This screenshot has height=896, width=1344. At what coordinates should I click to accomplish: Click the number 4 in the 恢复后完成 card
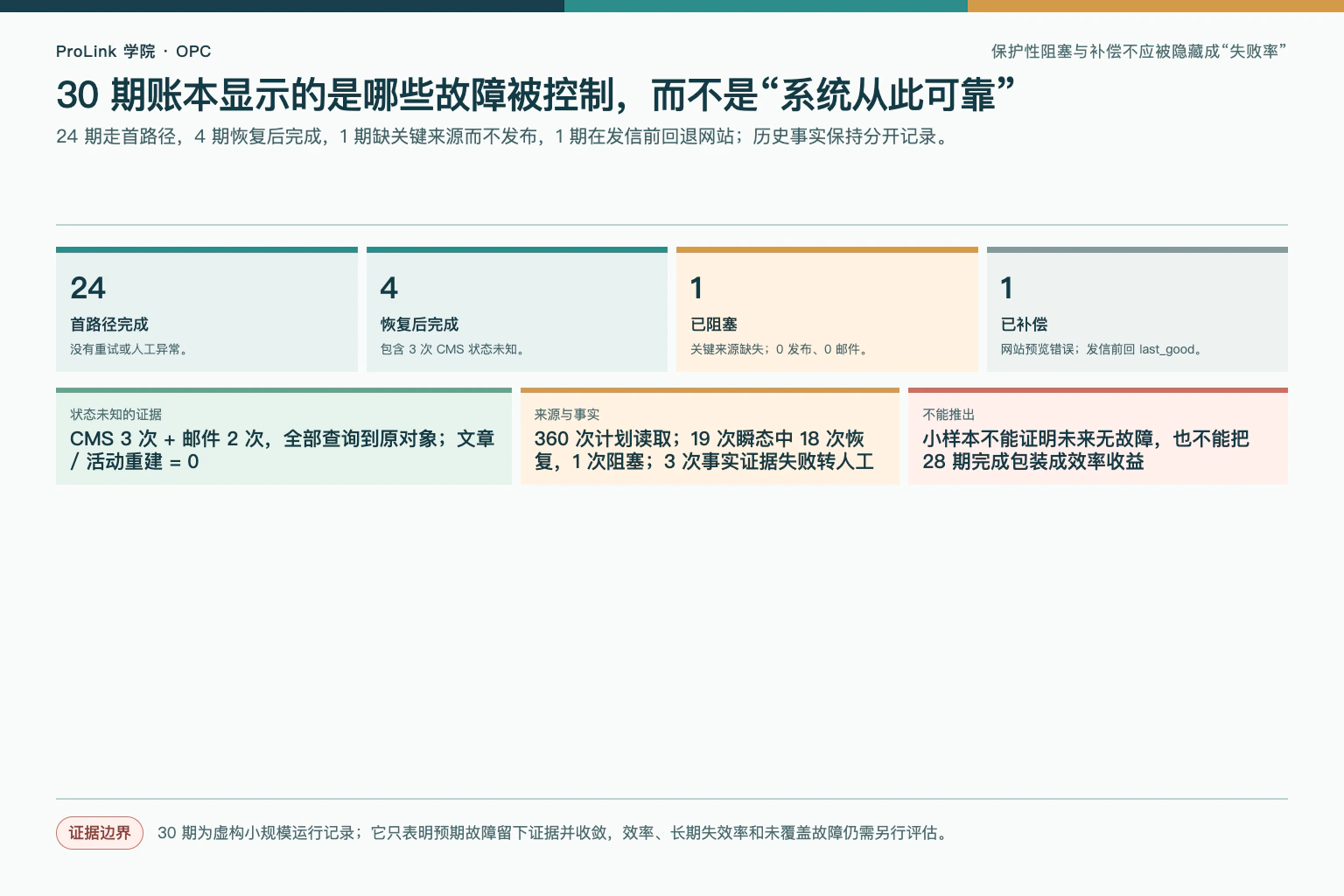[x=388, y=288]
